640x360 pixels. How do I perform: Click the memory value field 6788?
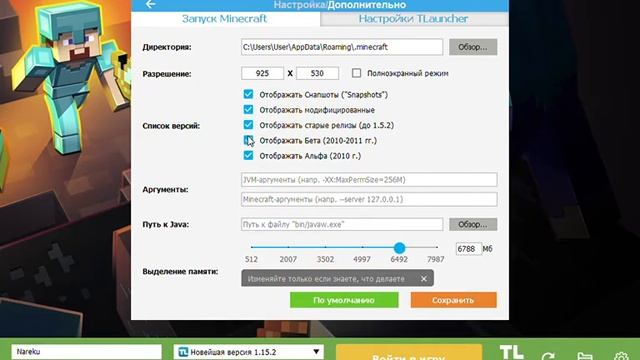coord(468,249)
